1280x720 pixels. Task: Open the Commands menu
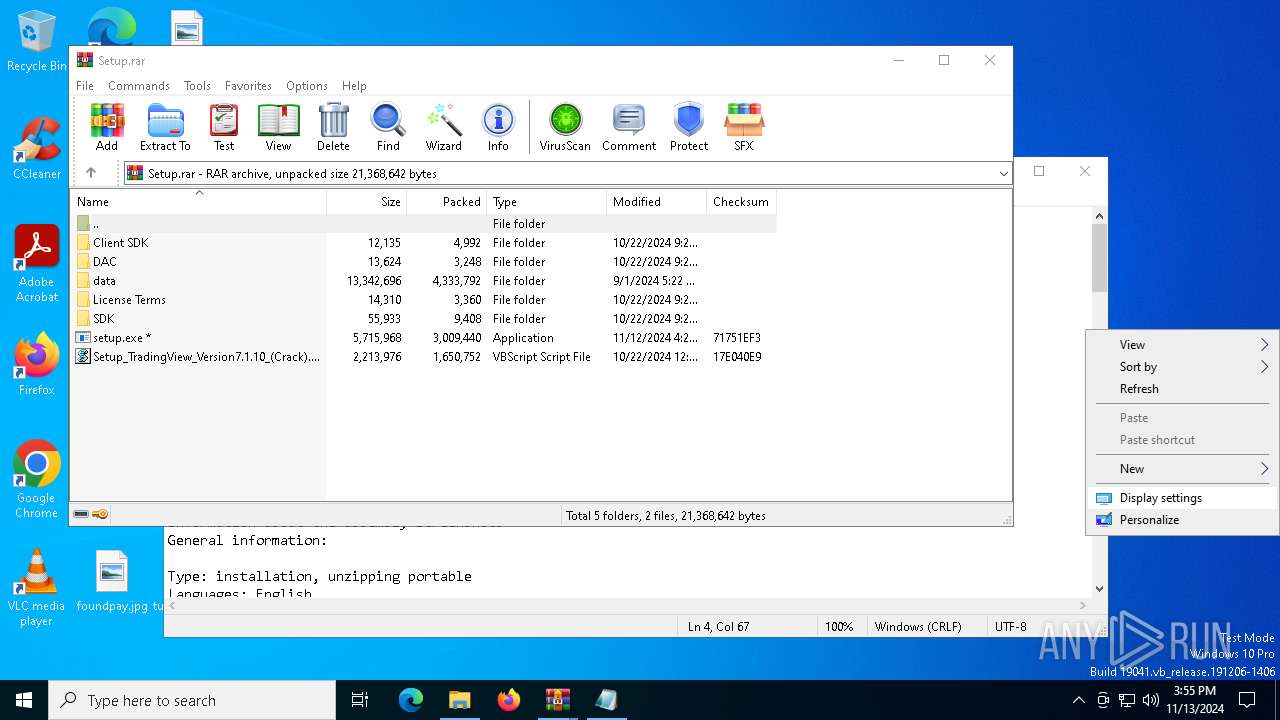(x=139, y=86)
